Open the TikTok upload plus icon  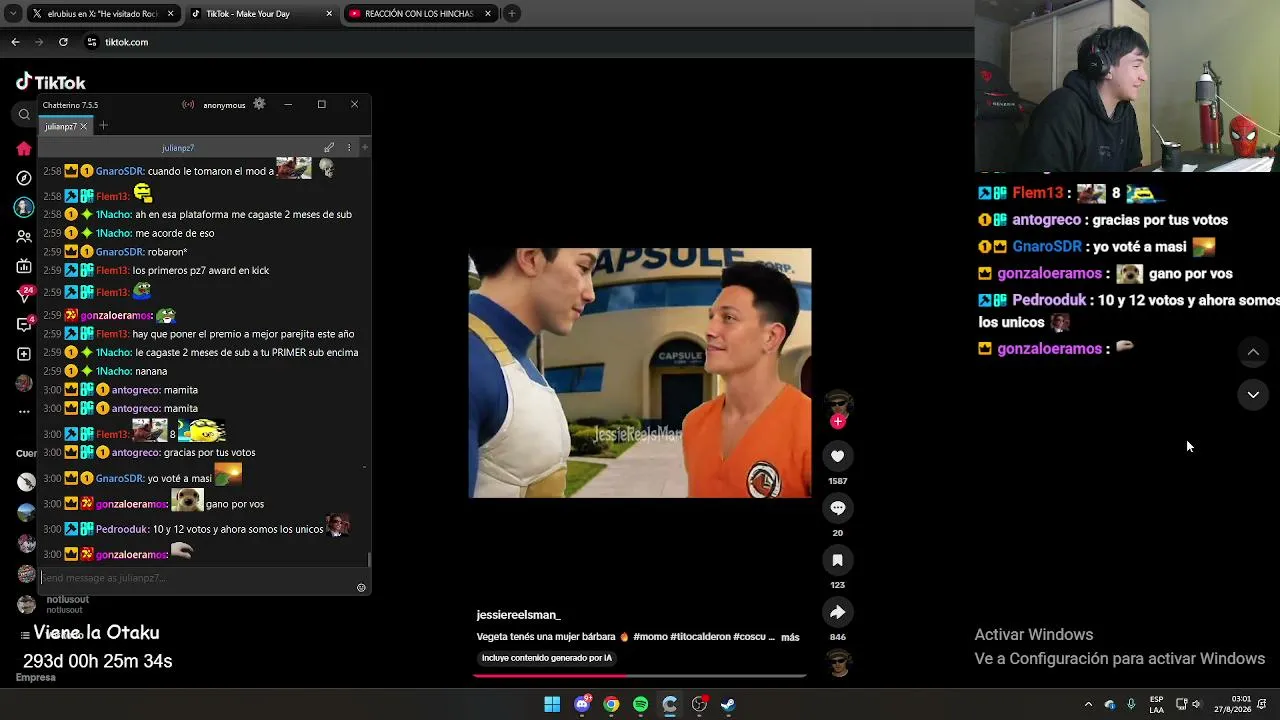[x=24, y=354]
